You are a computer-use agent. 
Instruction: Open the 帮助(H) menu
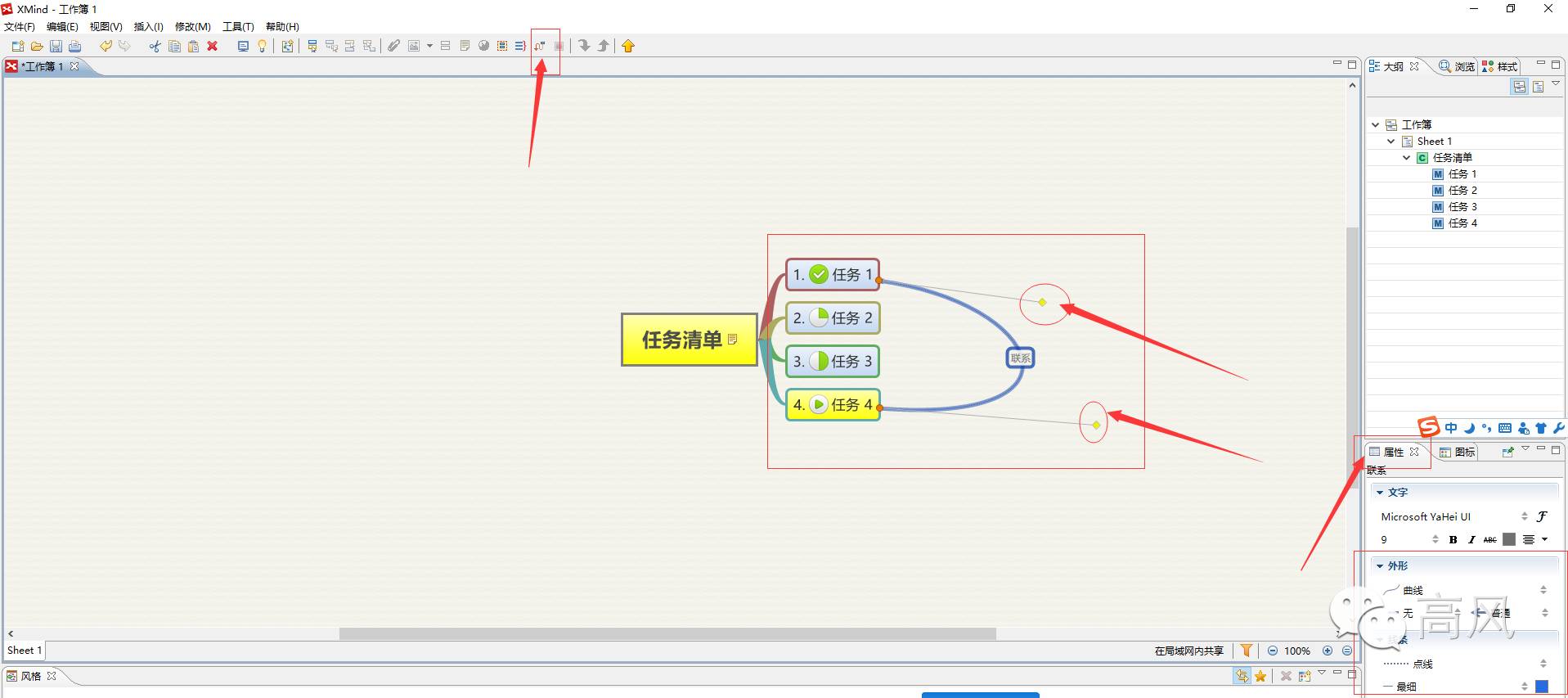click(x=282, y=26)
